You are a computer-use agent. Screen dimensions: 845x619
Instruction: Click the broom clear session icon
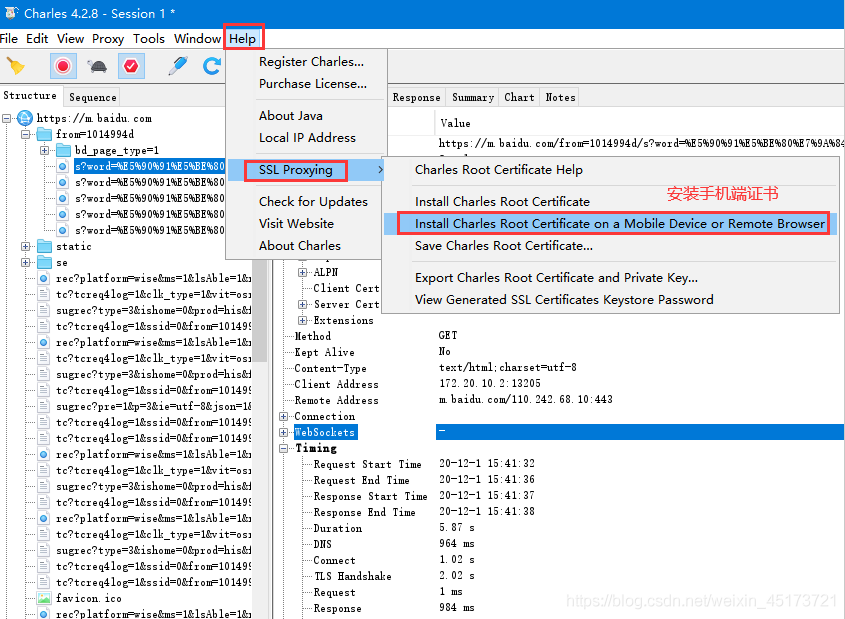click(15, 66)
